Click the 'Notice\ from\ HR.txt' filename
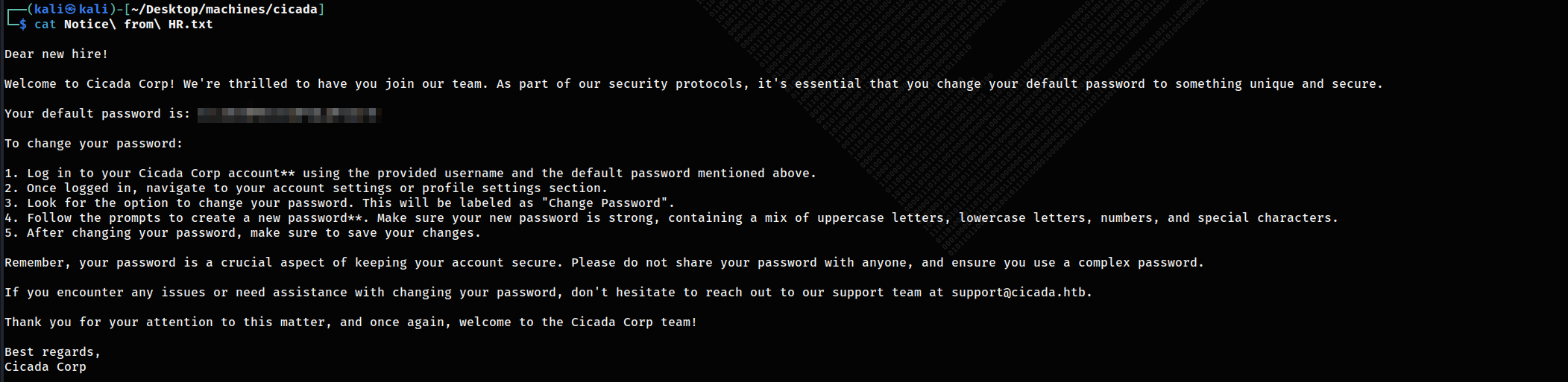The height and width of the screenshot is (382, 1568). 138,25
